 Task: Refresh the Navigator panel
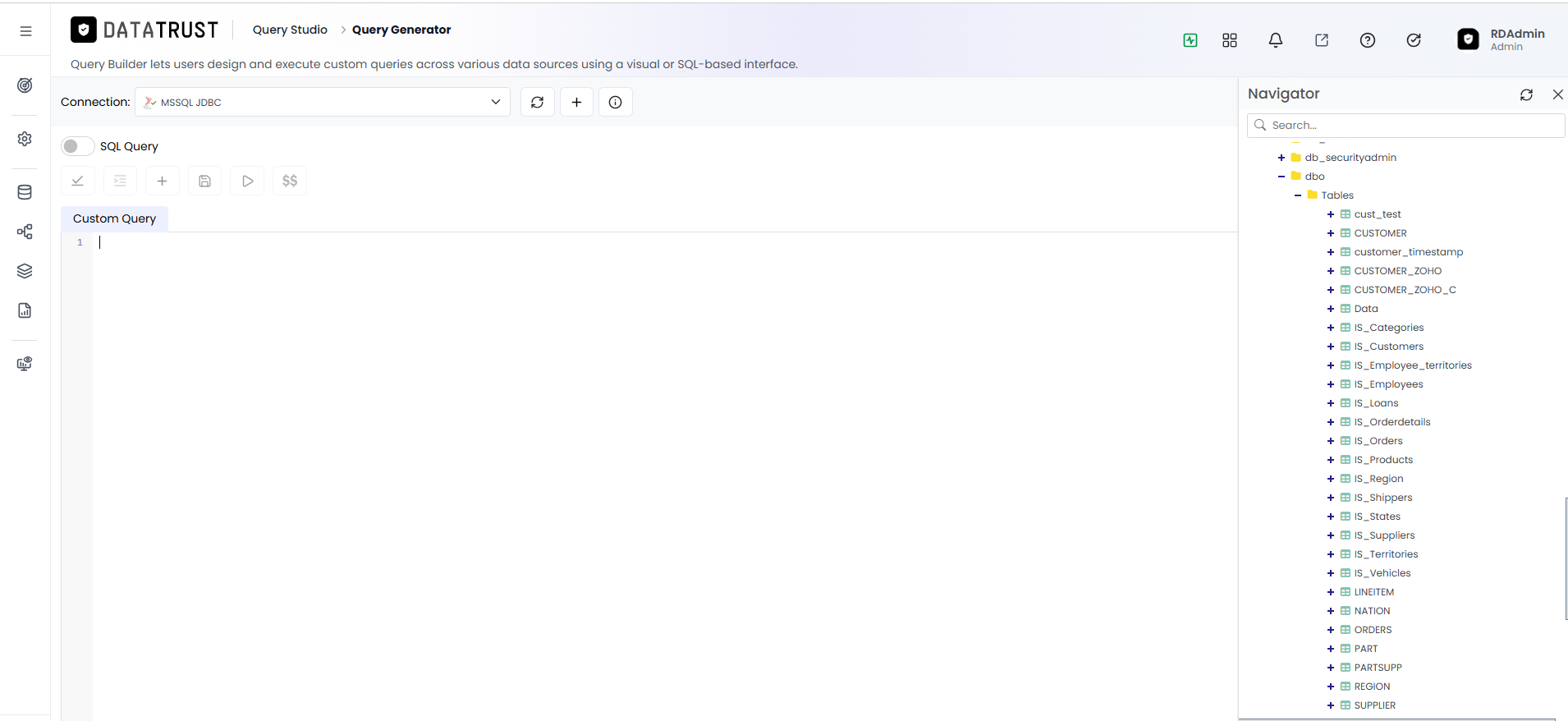pyautogui.click(x=1526, y=94)
